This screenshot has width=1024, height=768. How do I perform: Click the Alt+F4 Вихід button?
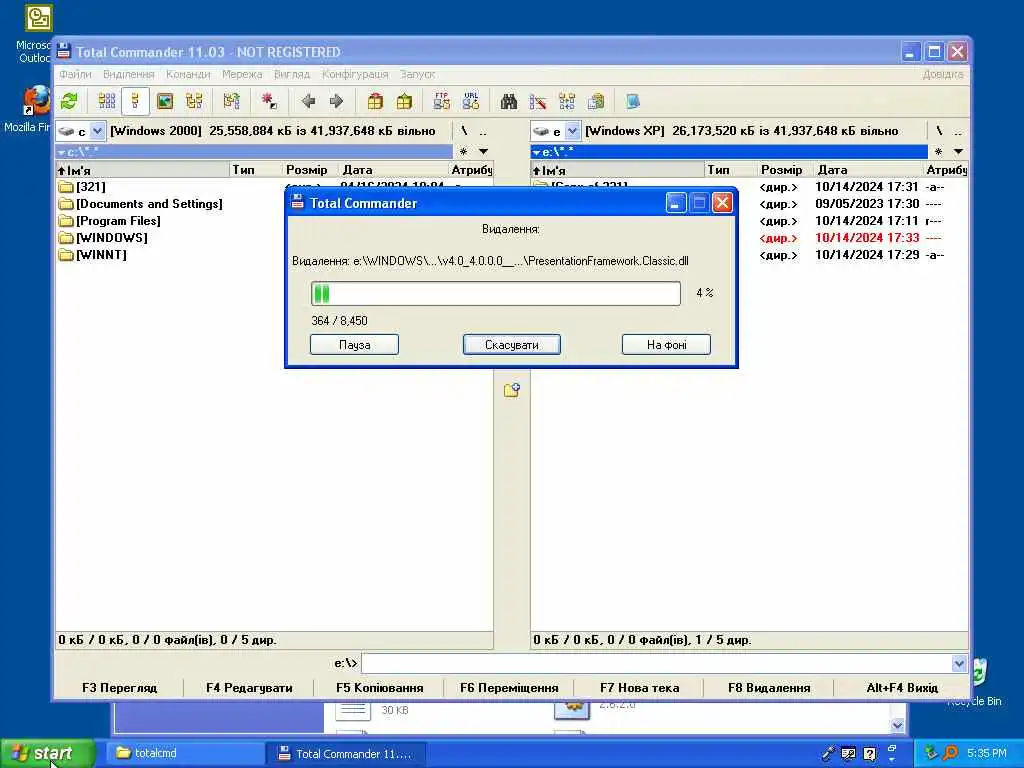pos(902,688)
